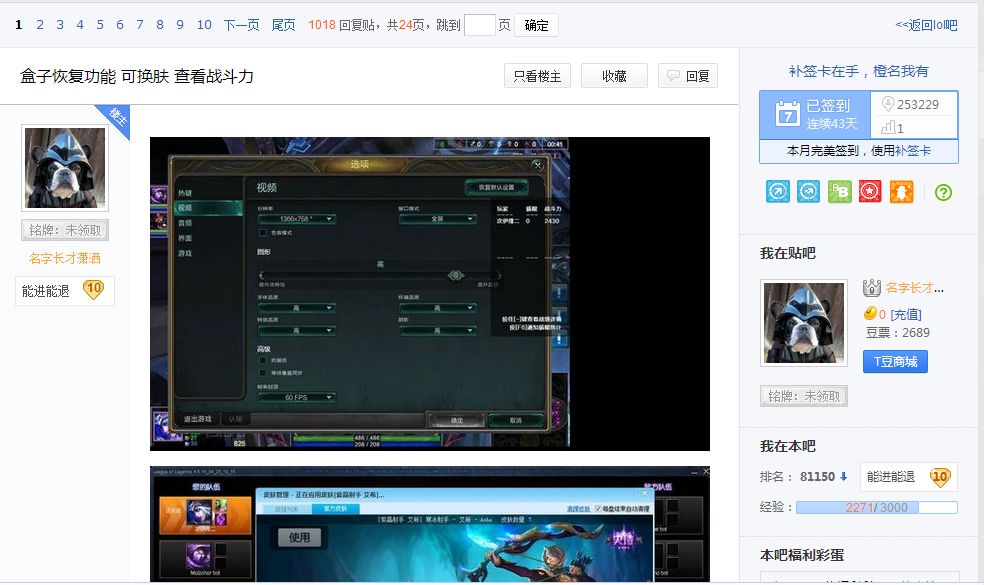984x585 pixels.
Task: Click the 1018 reply count text
Action: [x=322, y=24]
